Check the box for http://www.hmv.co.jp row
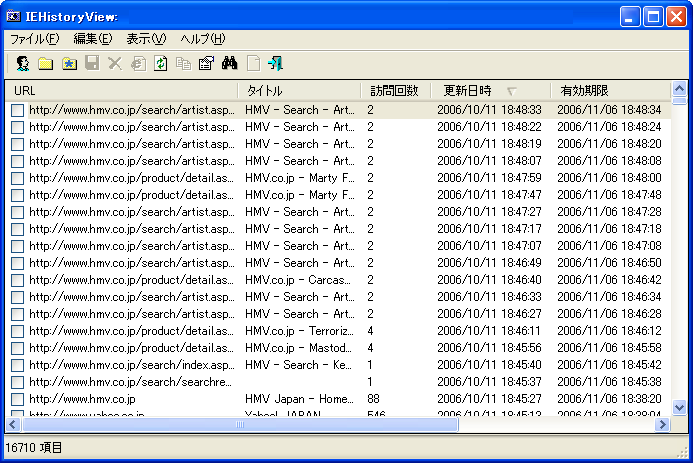This screenshot has height=463, width=693. click(x=17, y=399)
